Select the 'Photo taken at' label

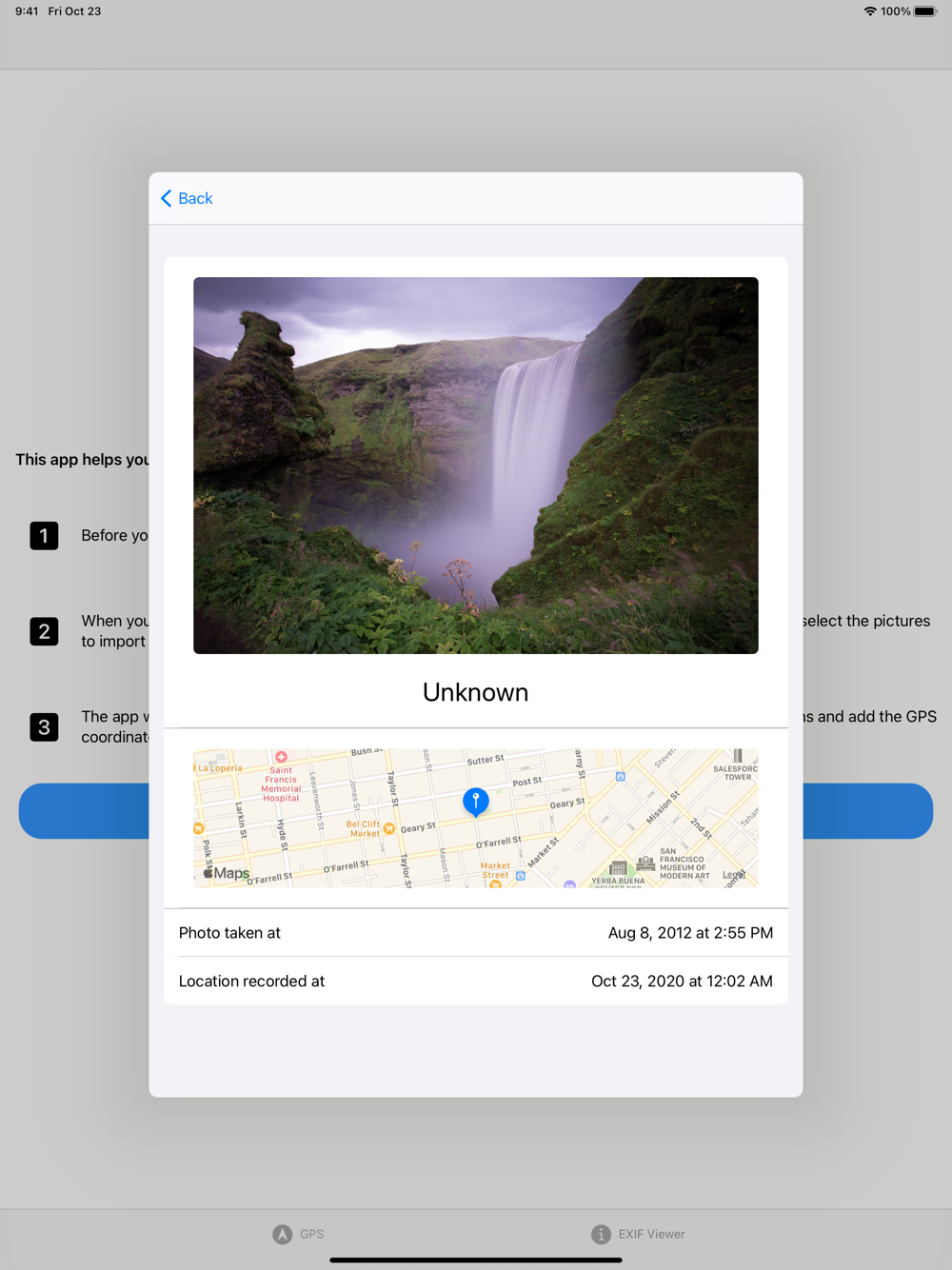tap(229, 933)
